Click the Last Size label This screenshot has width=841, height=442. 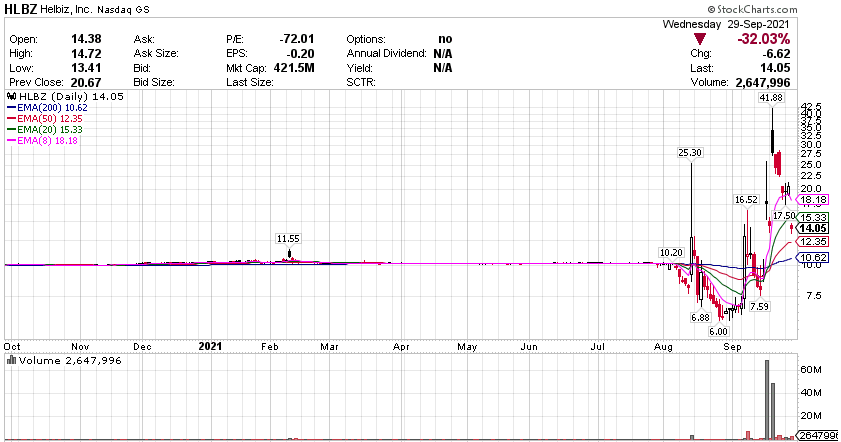249,83
